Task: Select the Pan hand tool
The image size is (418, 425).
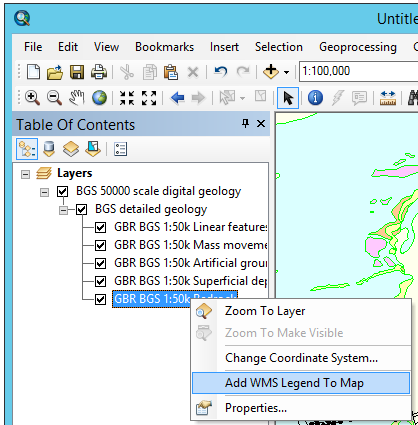Action: click(77, 98)
